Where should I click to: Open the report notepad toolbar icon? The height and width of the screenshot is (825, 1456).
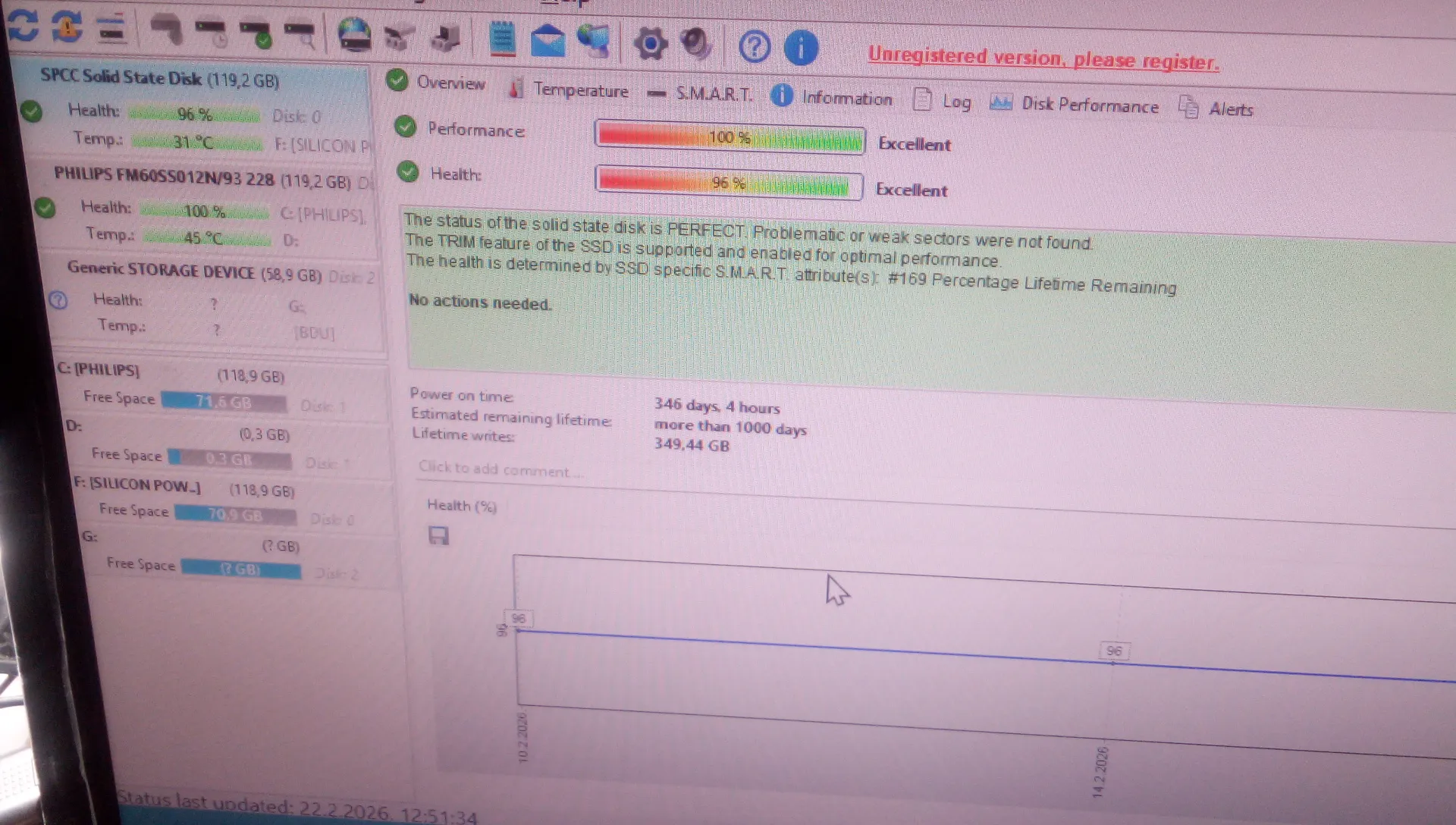coord(502,39)
